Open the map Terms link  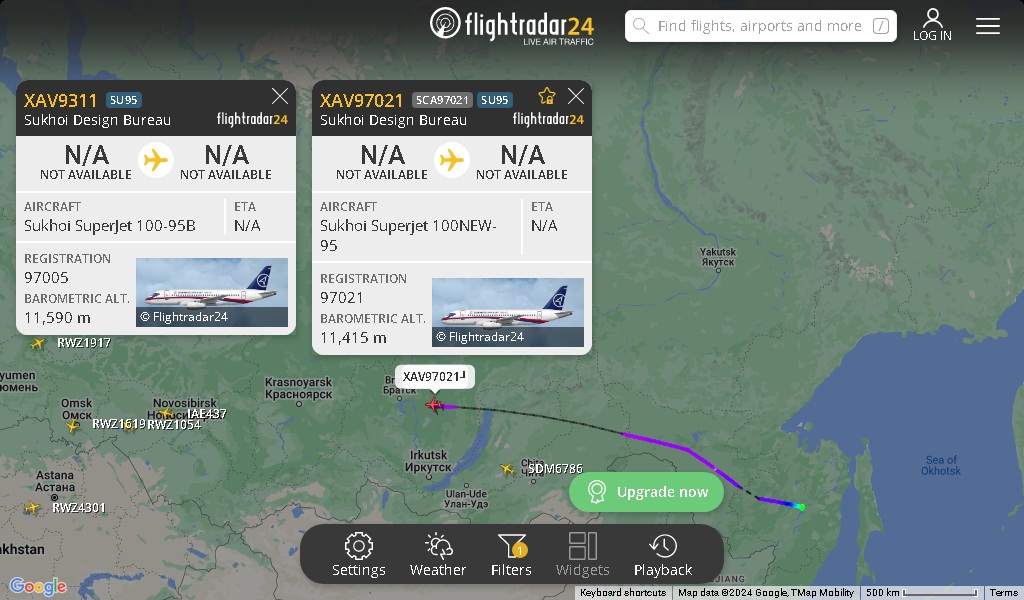pyautogui.click(x=1003, y=593)
